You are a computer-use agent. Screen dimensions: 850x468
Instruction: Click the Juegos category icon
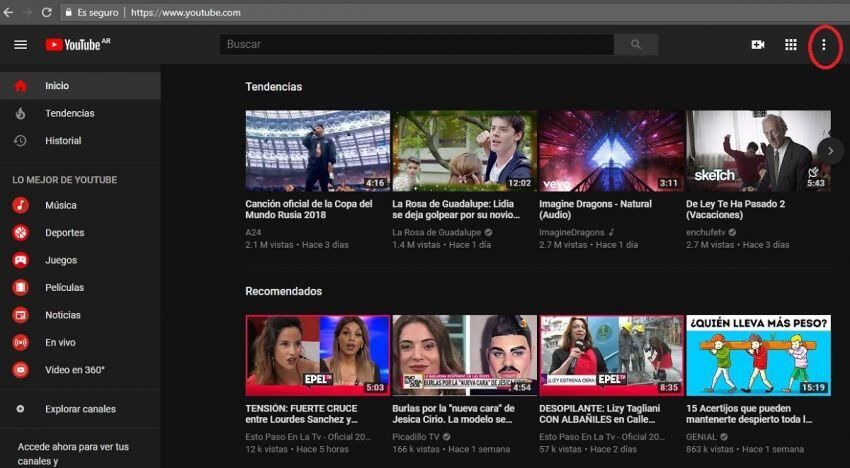(20, 260)
